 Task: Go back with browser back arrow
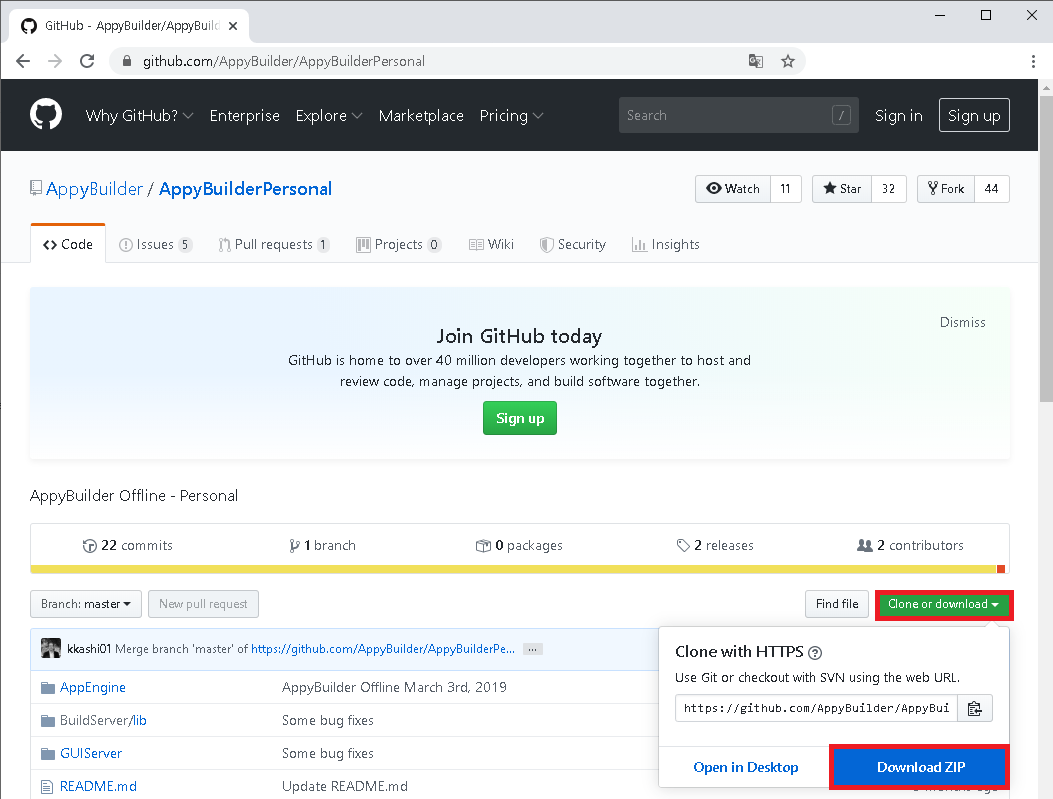(23, 61)
